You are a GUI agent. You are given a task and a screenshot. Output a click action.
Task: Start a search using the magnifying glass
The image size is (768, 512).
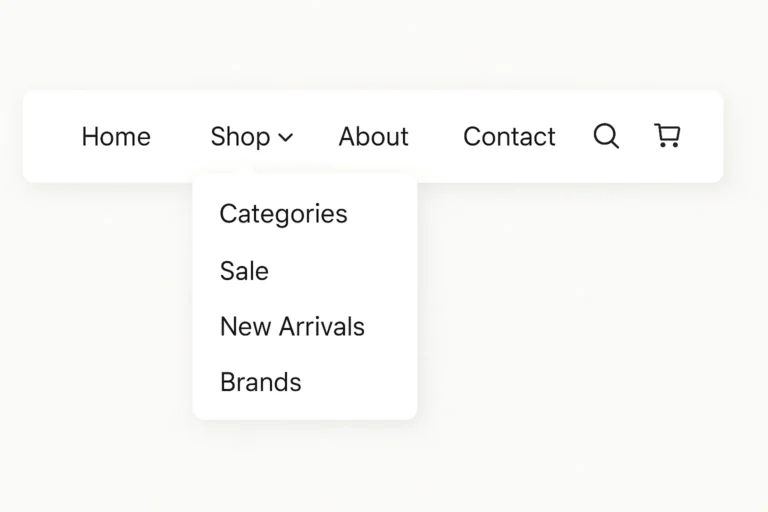click(x=606, y=136)
